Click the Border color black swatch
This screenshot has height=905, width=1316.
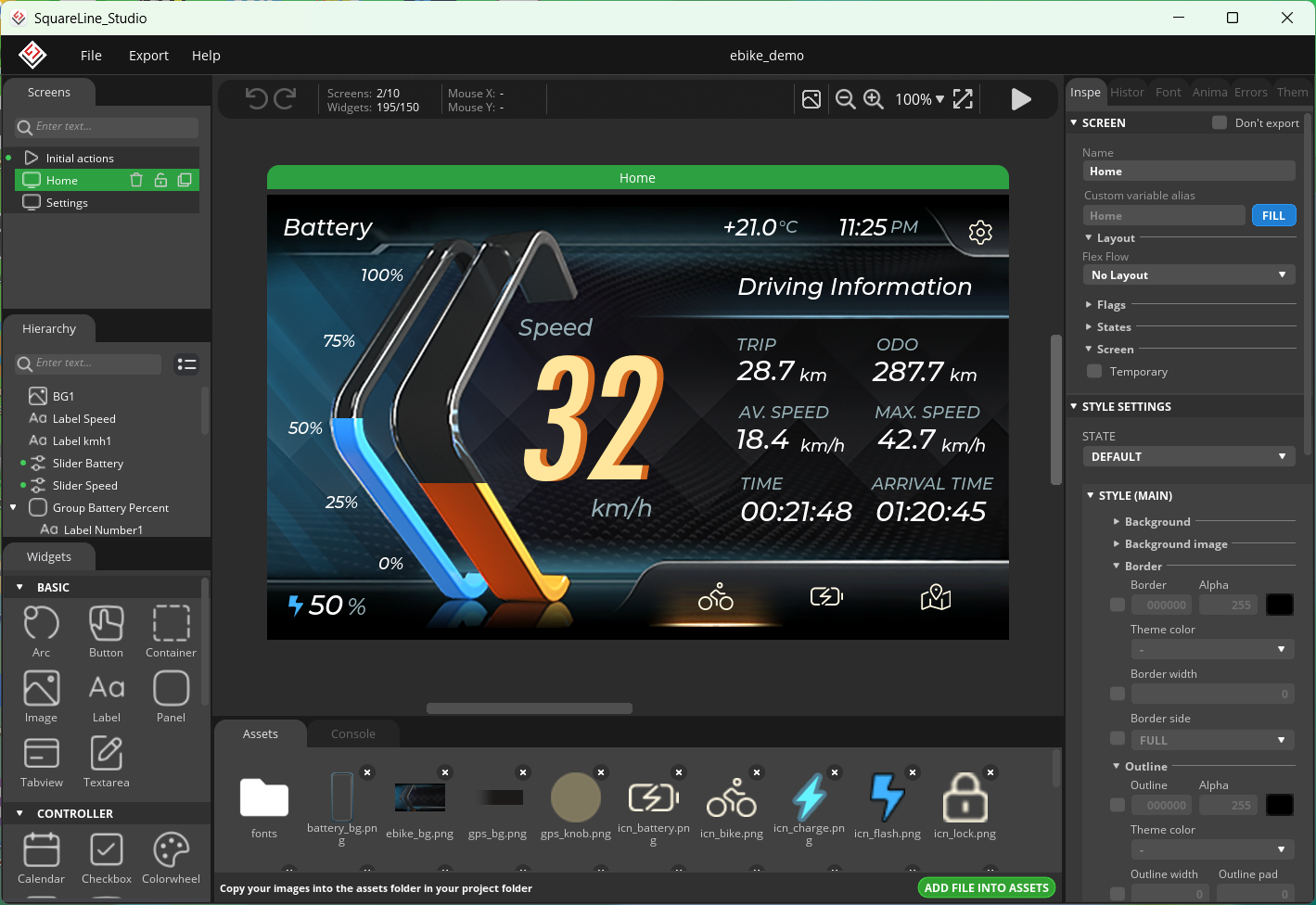[x=1279, y=605]
